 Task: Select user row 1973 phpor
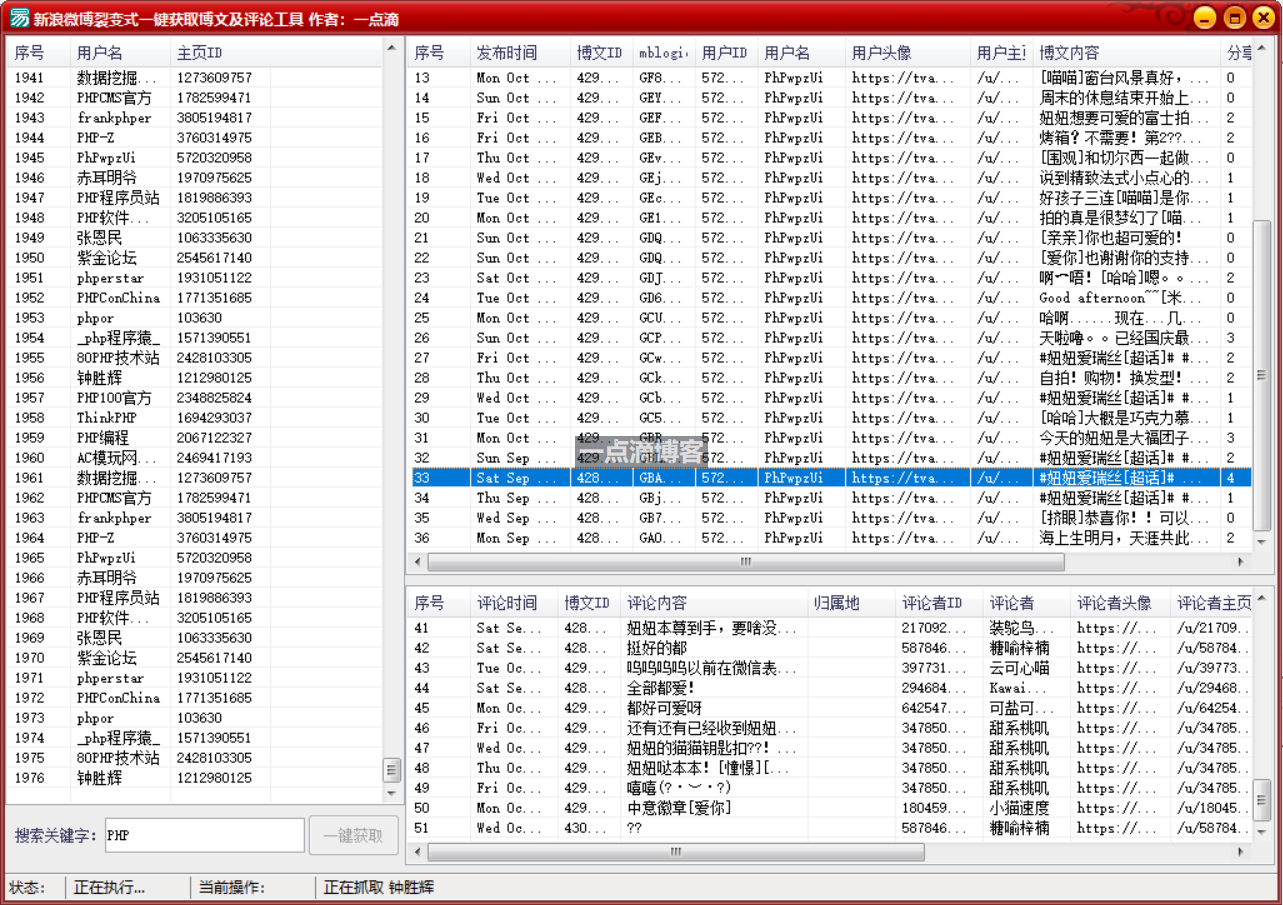[x=195, y=718]
